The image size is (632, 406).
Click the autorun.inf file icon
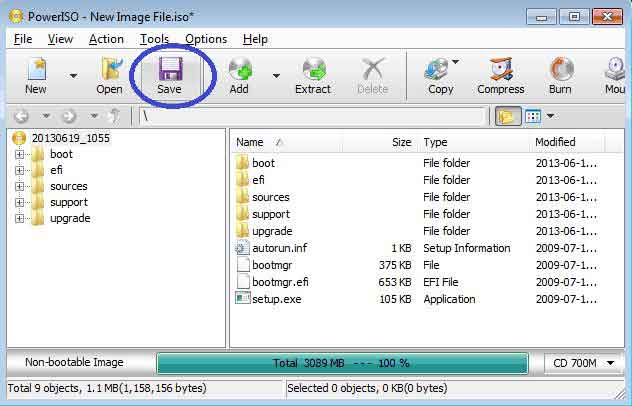(243, 248)
